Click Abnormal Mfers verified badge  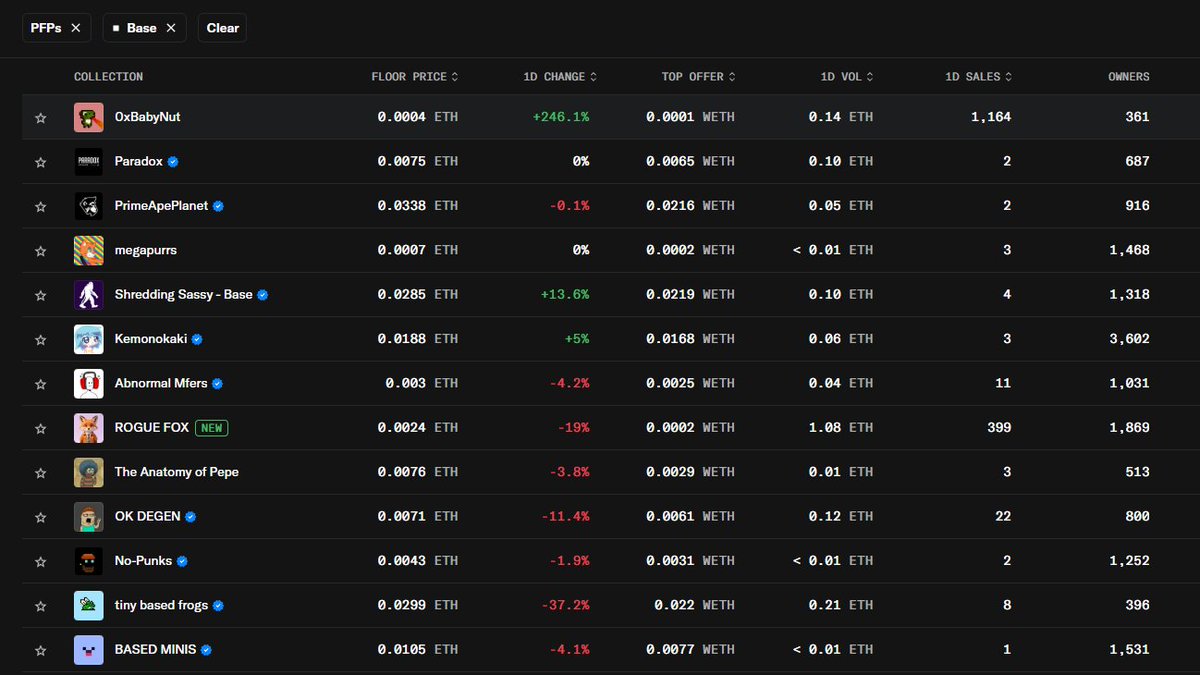217,383
